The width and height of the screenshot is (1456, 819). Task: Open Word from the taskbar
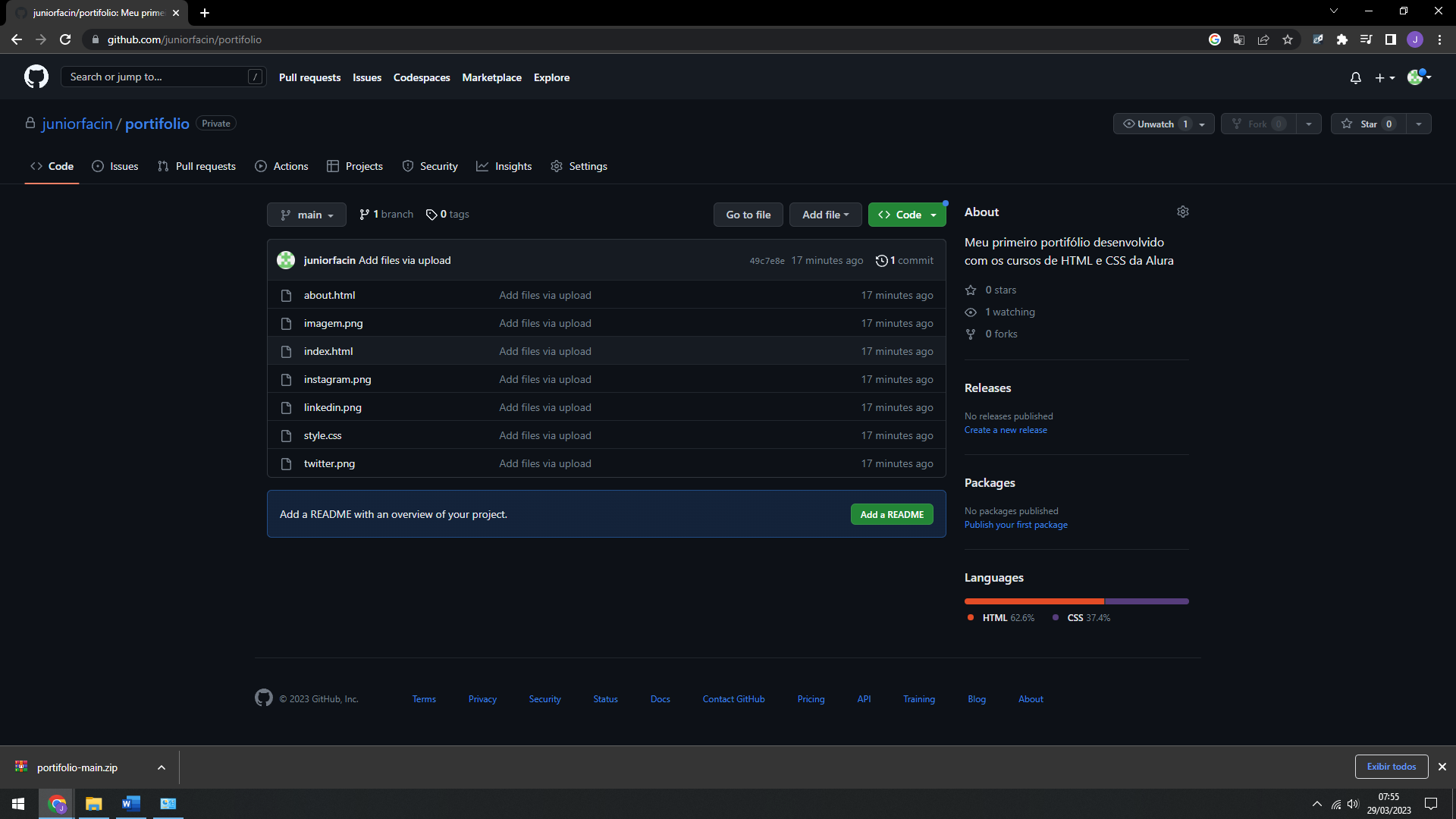130,804
